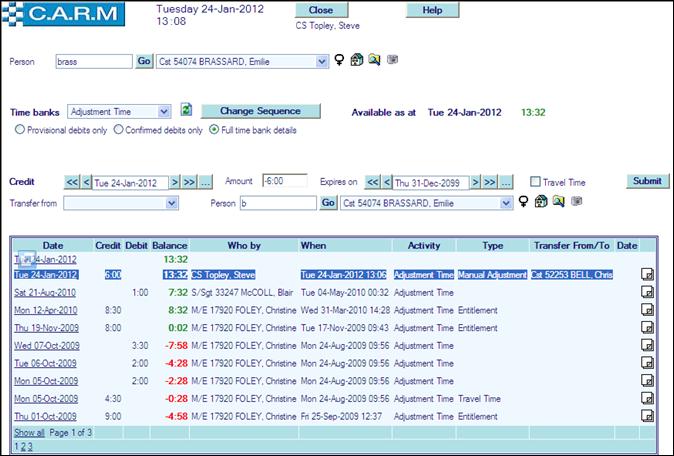Expand the Time banks Adjustment Time dropdown
The height and width of the screenshot is (456, 674).
163,111
